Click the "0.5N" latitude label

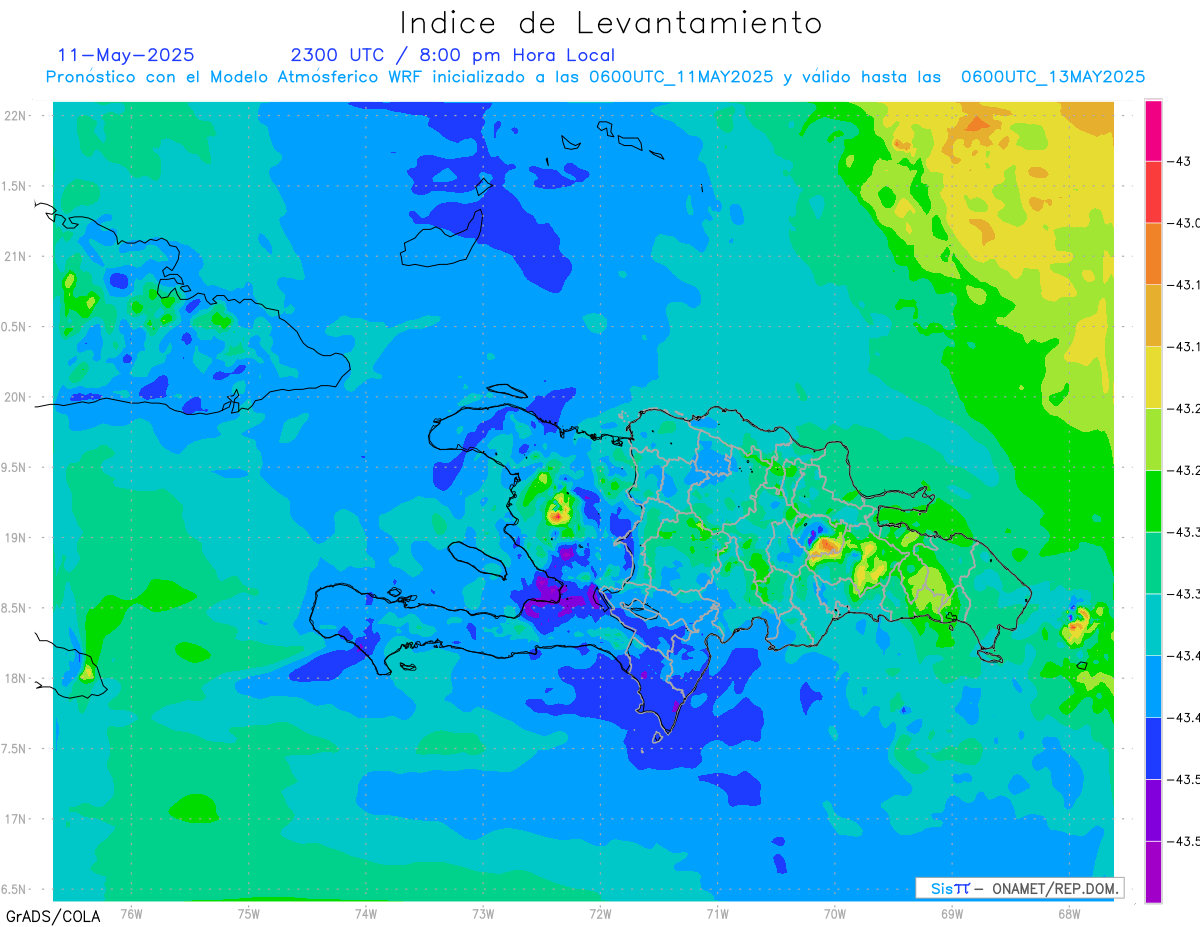click(x=15, y=327)
